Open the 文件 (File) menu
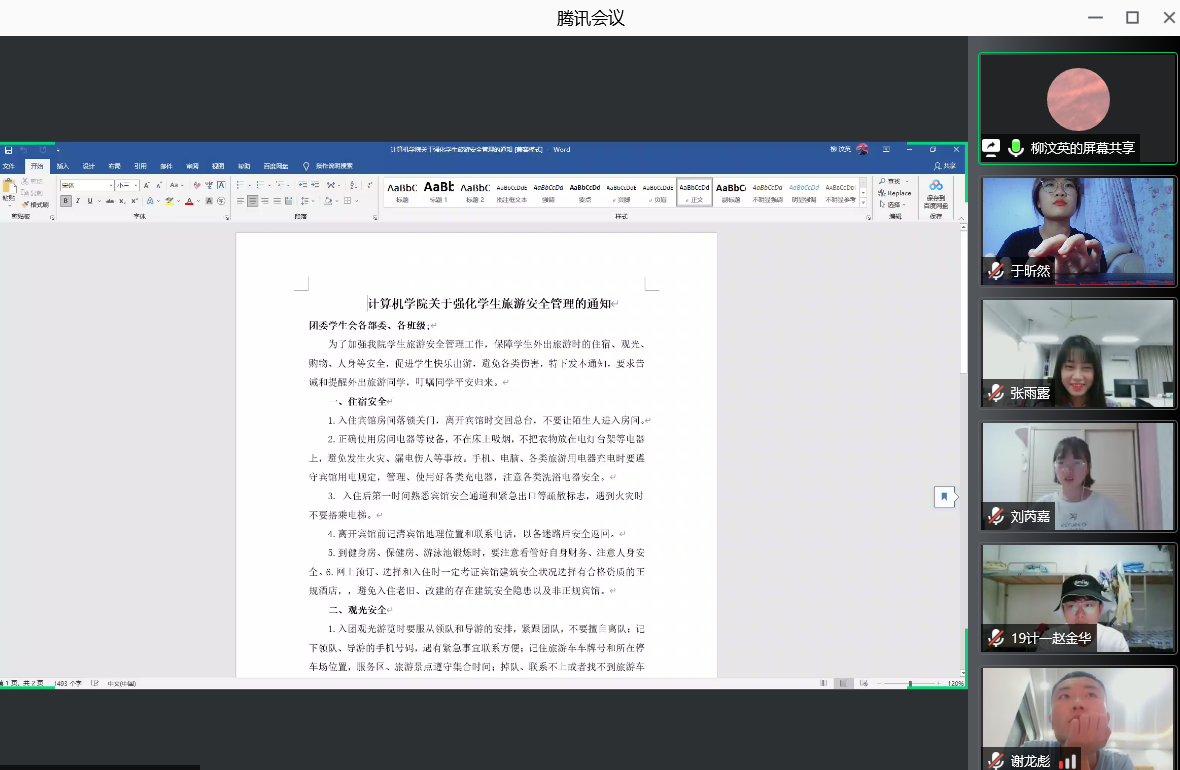Image resolution: width=1180 pixels, height=770 pixels. click(9, 166)
